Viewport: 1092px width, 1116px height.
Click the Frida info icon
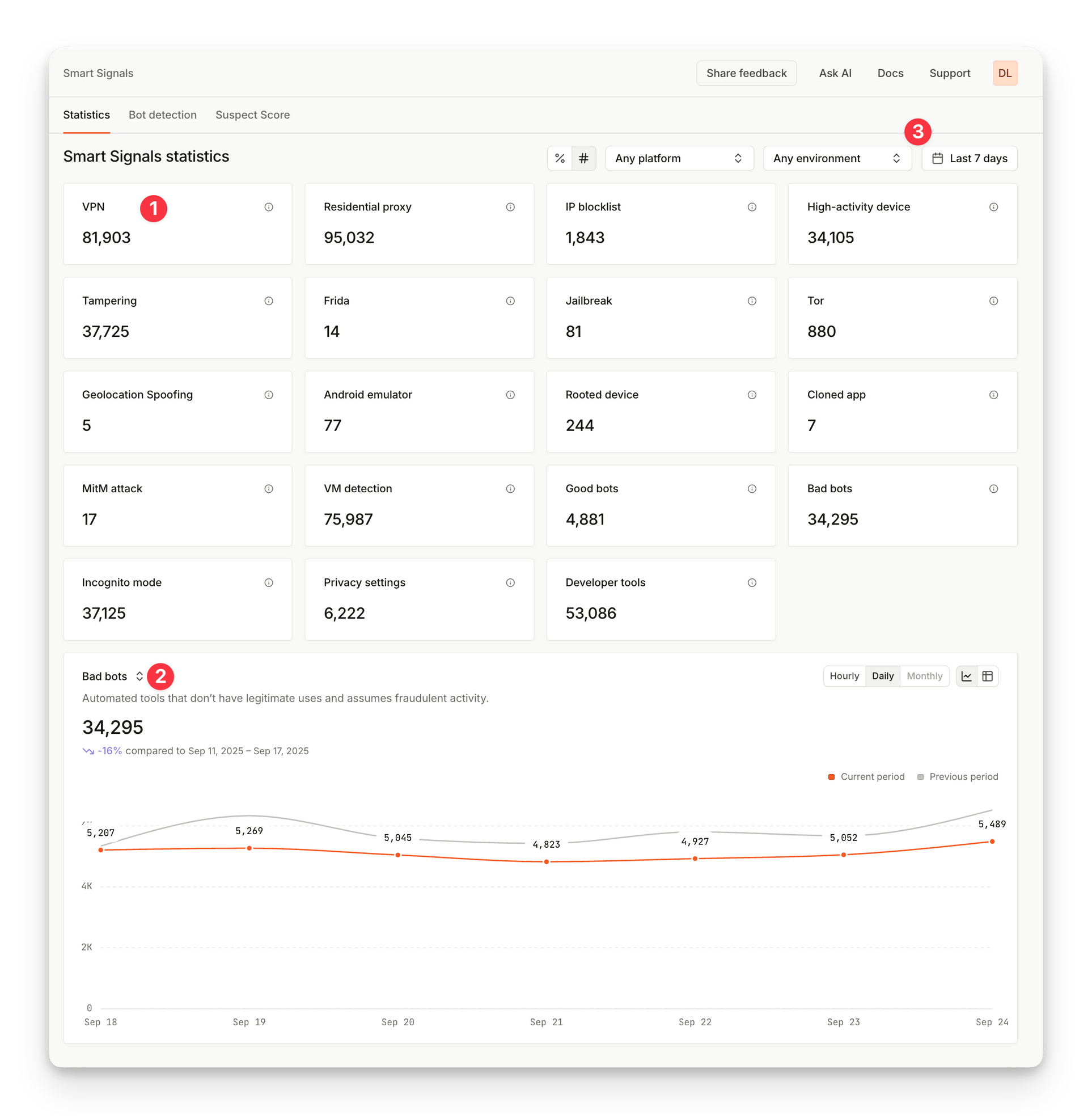pos(510,301)
